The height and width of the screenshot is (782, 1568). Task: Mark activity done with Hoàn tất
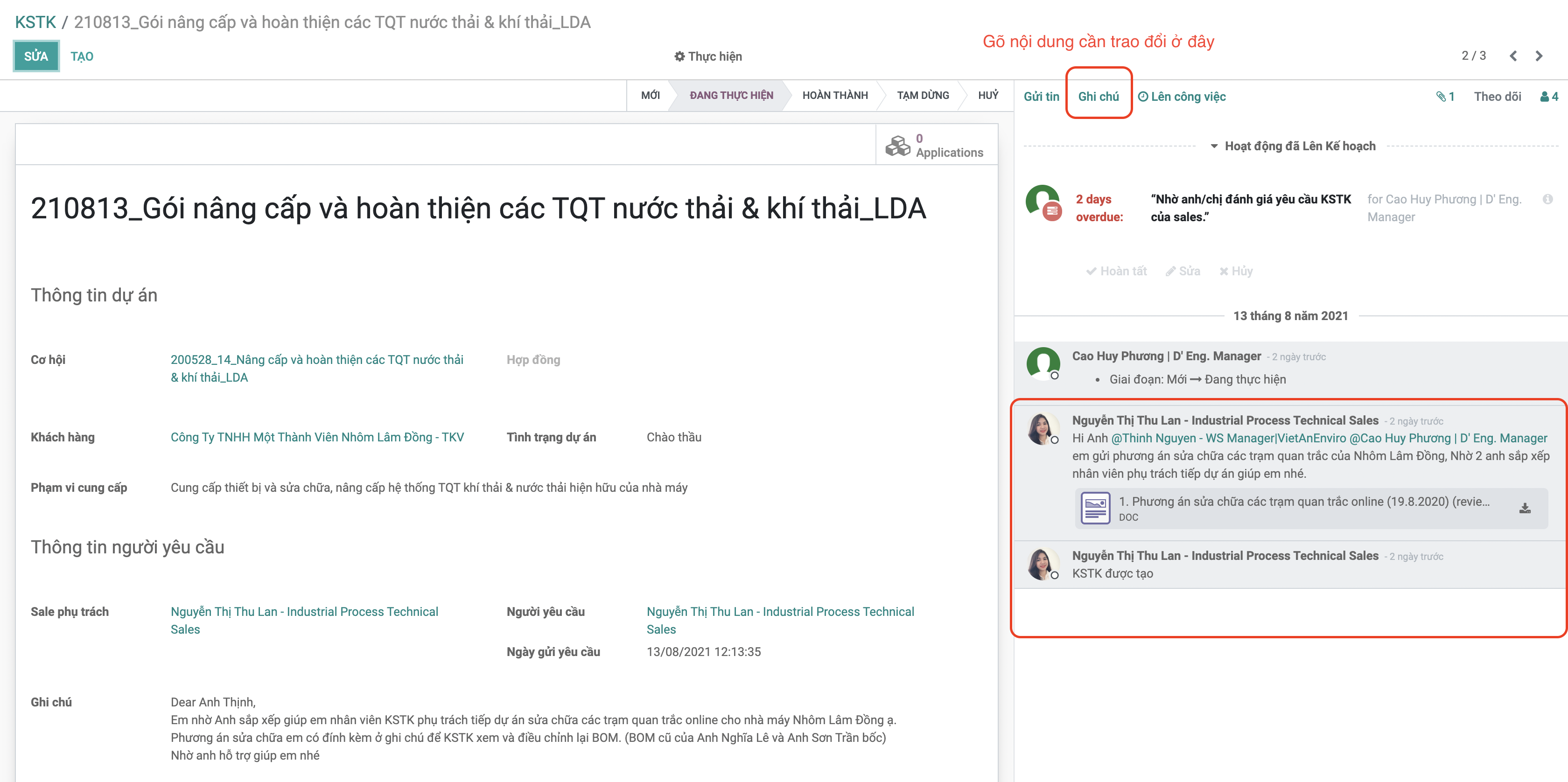[x=1116, y=271]
